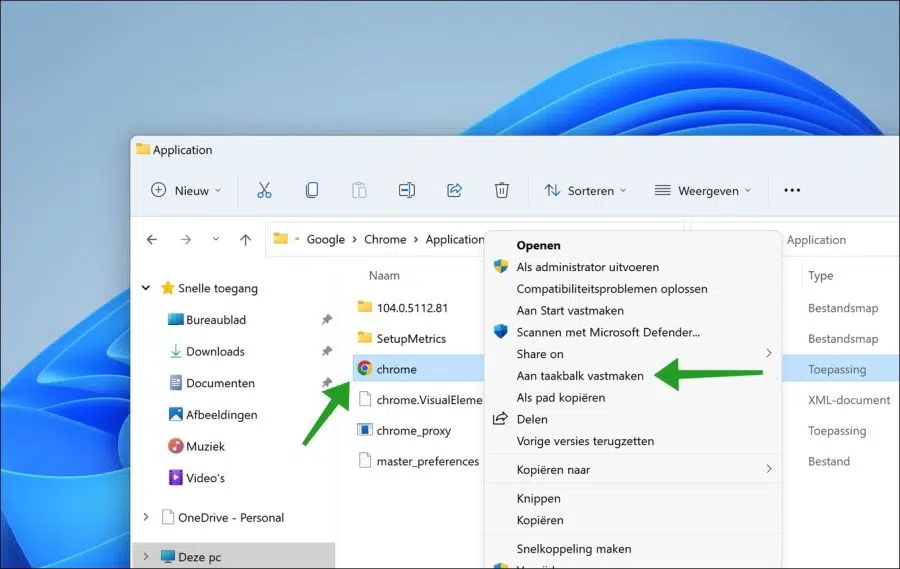Viewport: 900px width, 569px height.
Task: Click Application in the breadcrumb path
Action: click(455, 239)
